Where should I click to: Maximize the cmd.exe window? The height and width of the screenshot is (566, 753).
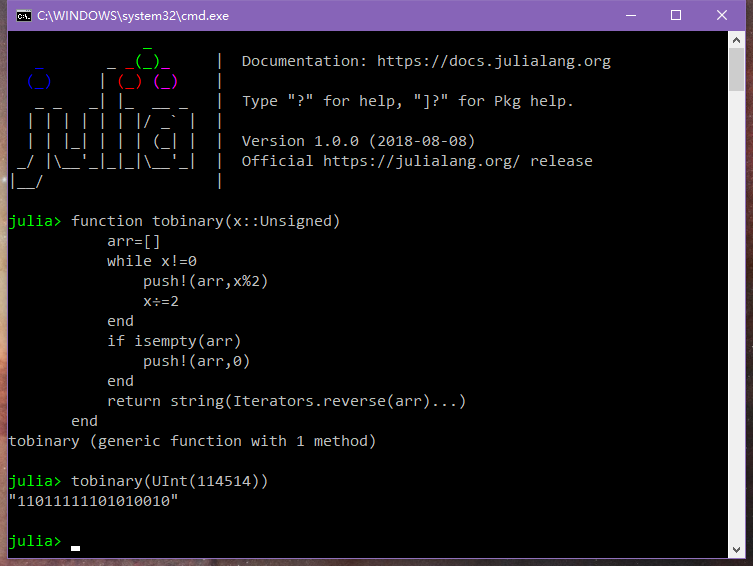click(x=676, y=15)
